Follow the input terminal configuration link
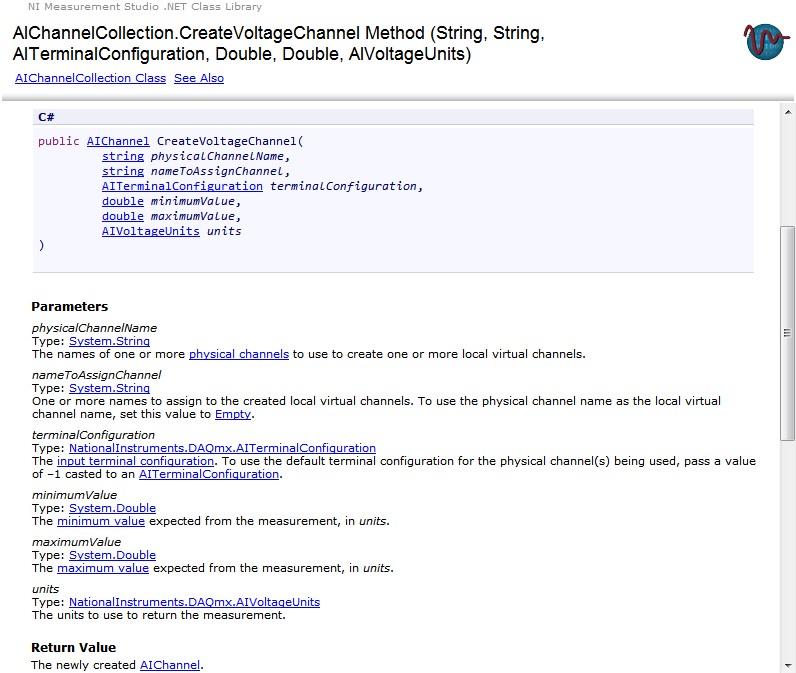The height and width of the screenshot is (673, 796). (136, 461)
